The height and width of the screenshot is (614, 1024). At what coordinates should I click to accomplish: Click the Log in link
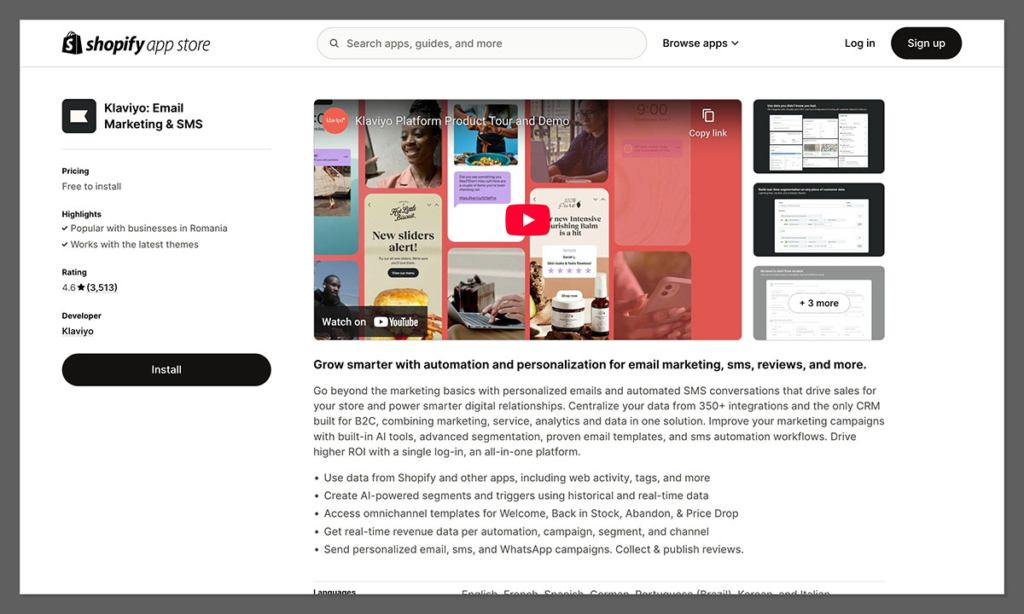pyautogui.click(x=859, y=43)
